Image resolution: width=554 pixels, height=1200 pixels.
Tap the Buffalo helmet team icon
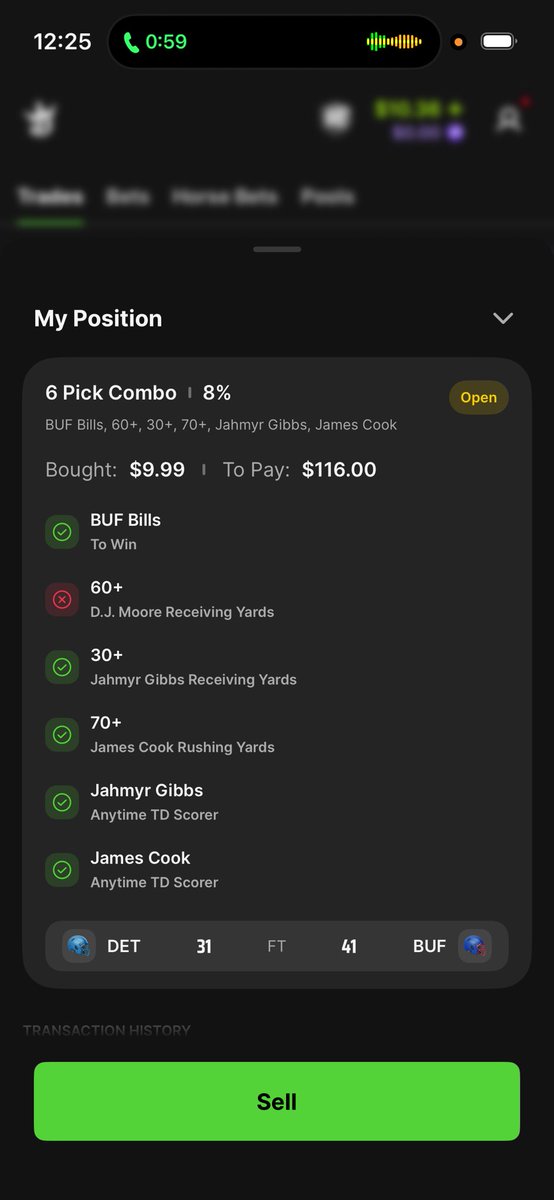pos(475,946)
